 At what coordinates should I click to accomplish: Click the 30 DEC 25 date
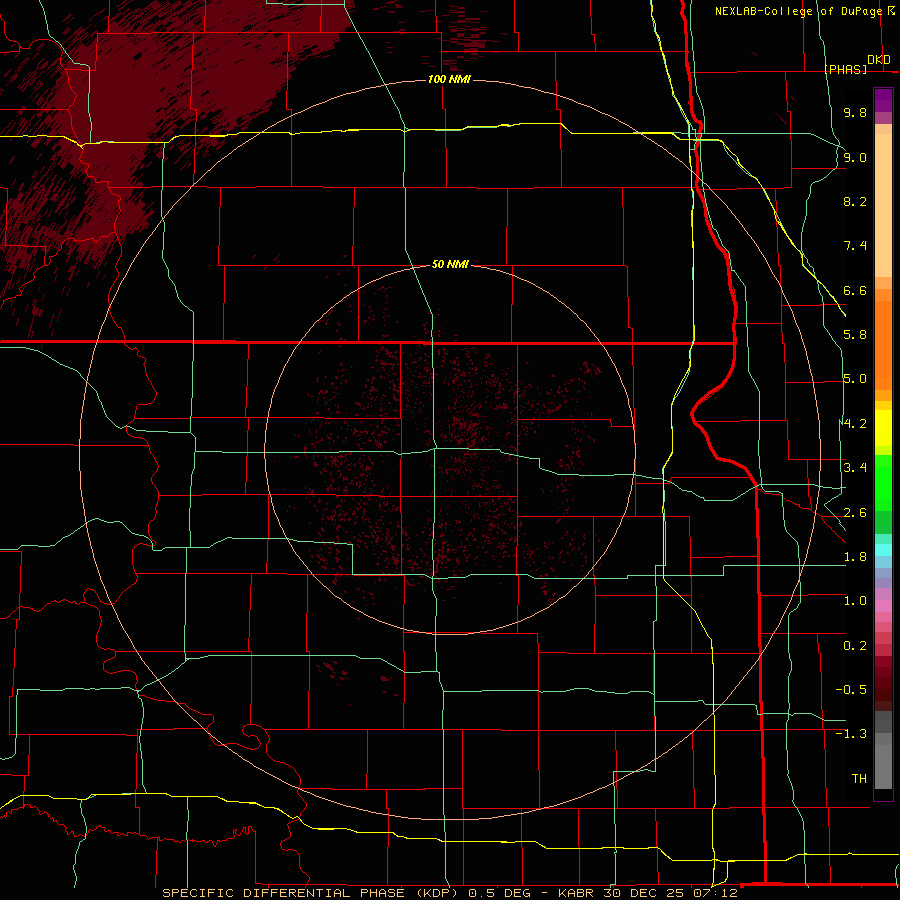(644, 893)
